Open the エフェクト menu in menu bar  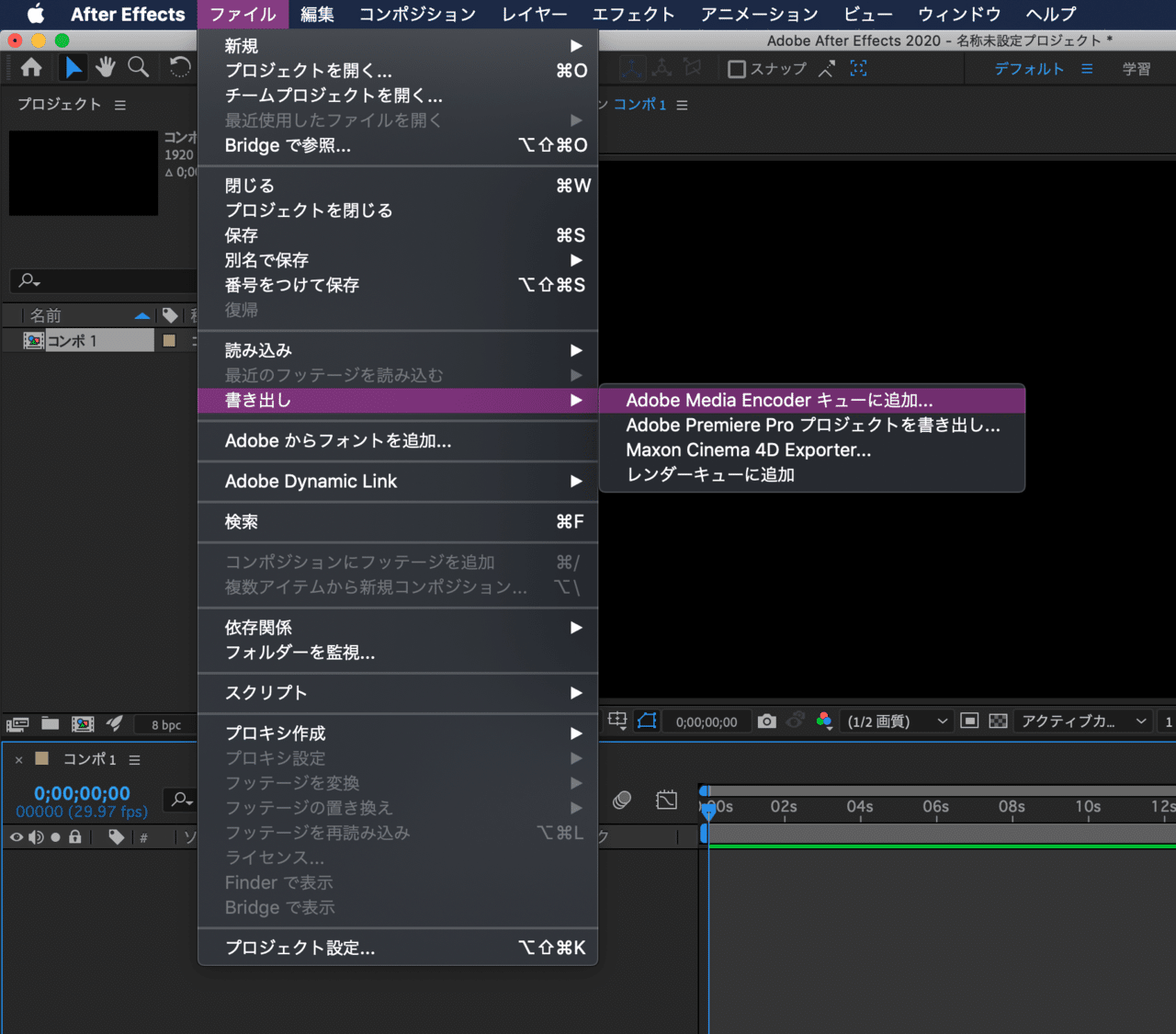(x=633, y=14)
